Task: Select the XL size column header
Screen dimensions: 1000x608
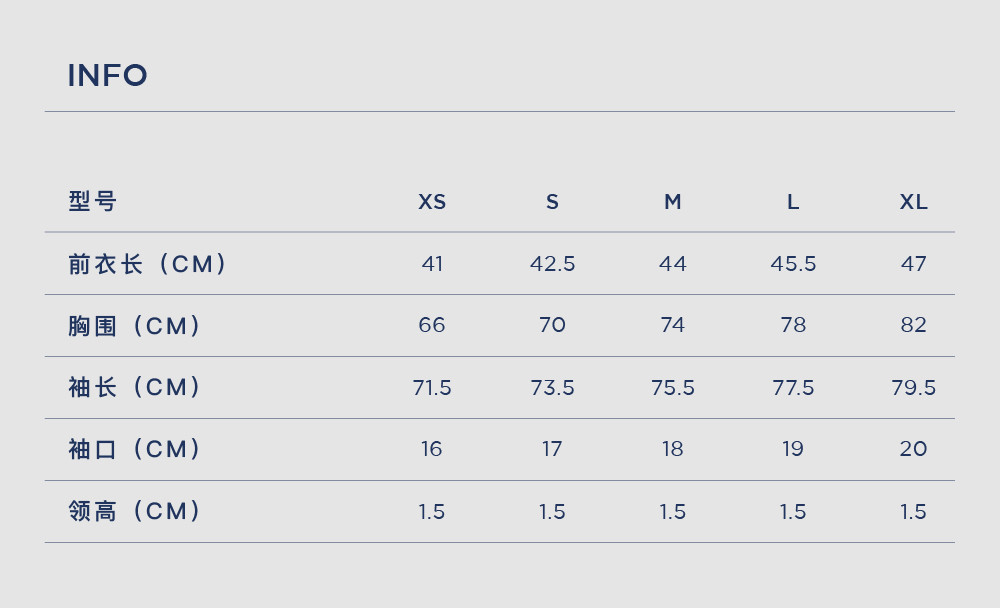Action: 913,202
